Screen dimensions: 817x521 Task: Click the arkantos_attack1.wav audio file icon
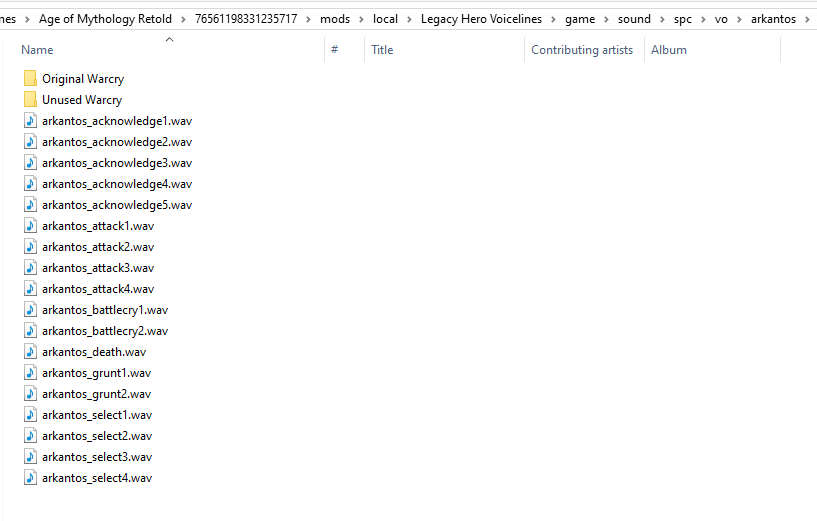(30, 226)
